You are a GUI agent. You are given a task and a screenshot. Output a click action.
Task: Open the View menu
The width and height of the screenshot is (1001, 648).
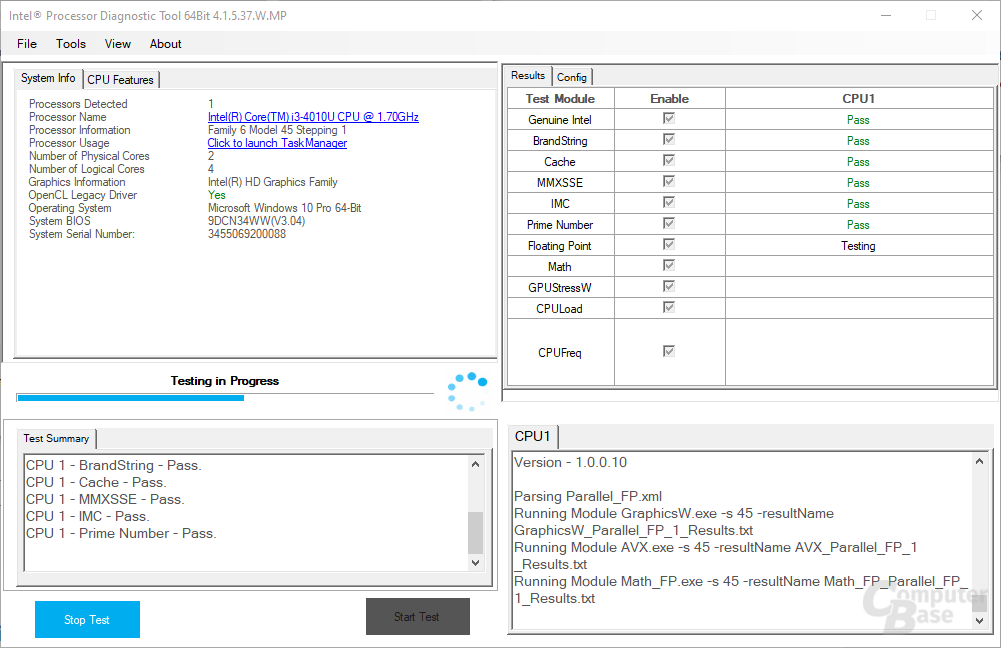click(117, 43)
